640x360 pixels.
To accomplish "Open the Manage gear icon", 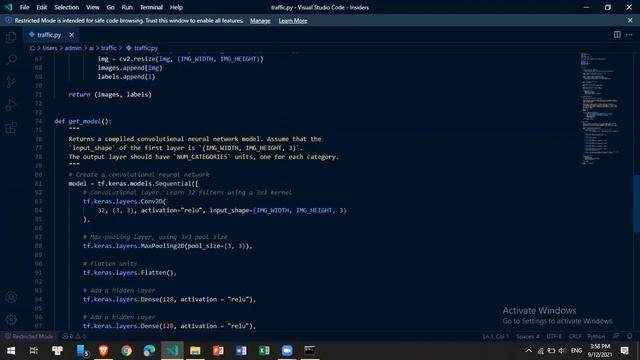I will (11, 319).
